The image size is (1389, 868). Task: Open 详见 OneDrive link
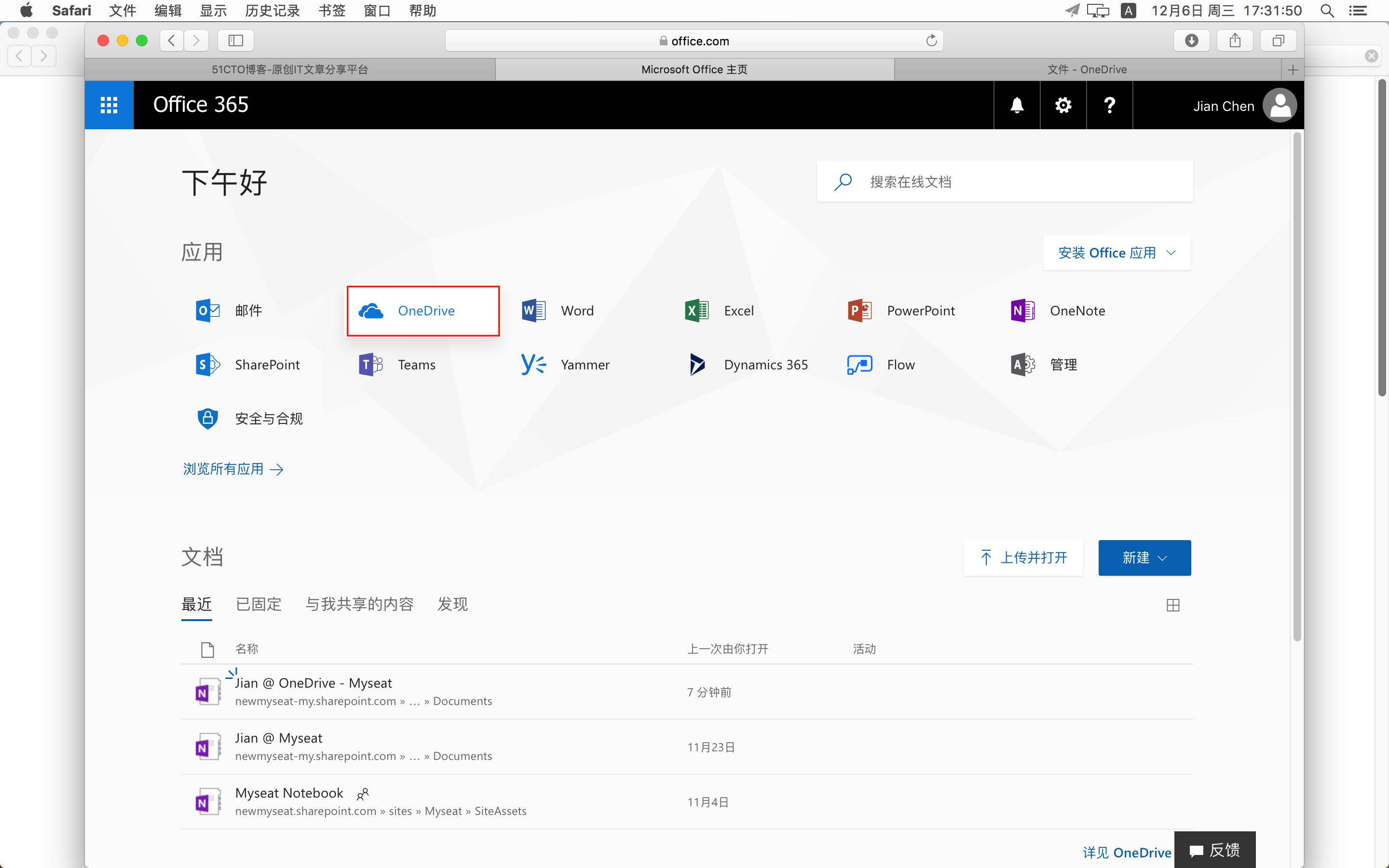coord(1127,853)
